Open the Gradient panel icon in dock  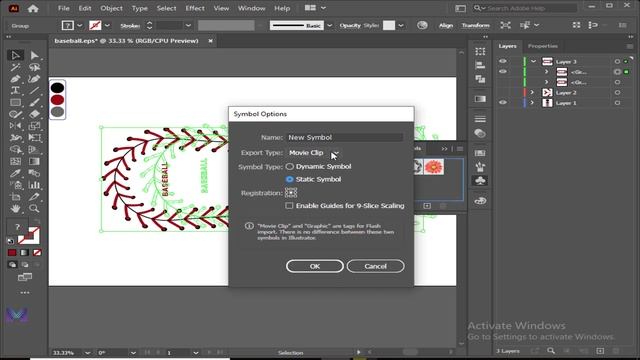click(480, 99)
